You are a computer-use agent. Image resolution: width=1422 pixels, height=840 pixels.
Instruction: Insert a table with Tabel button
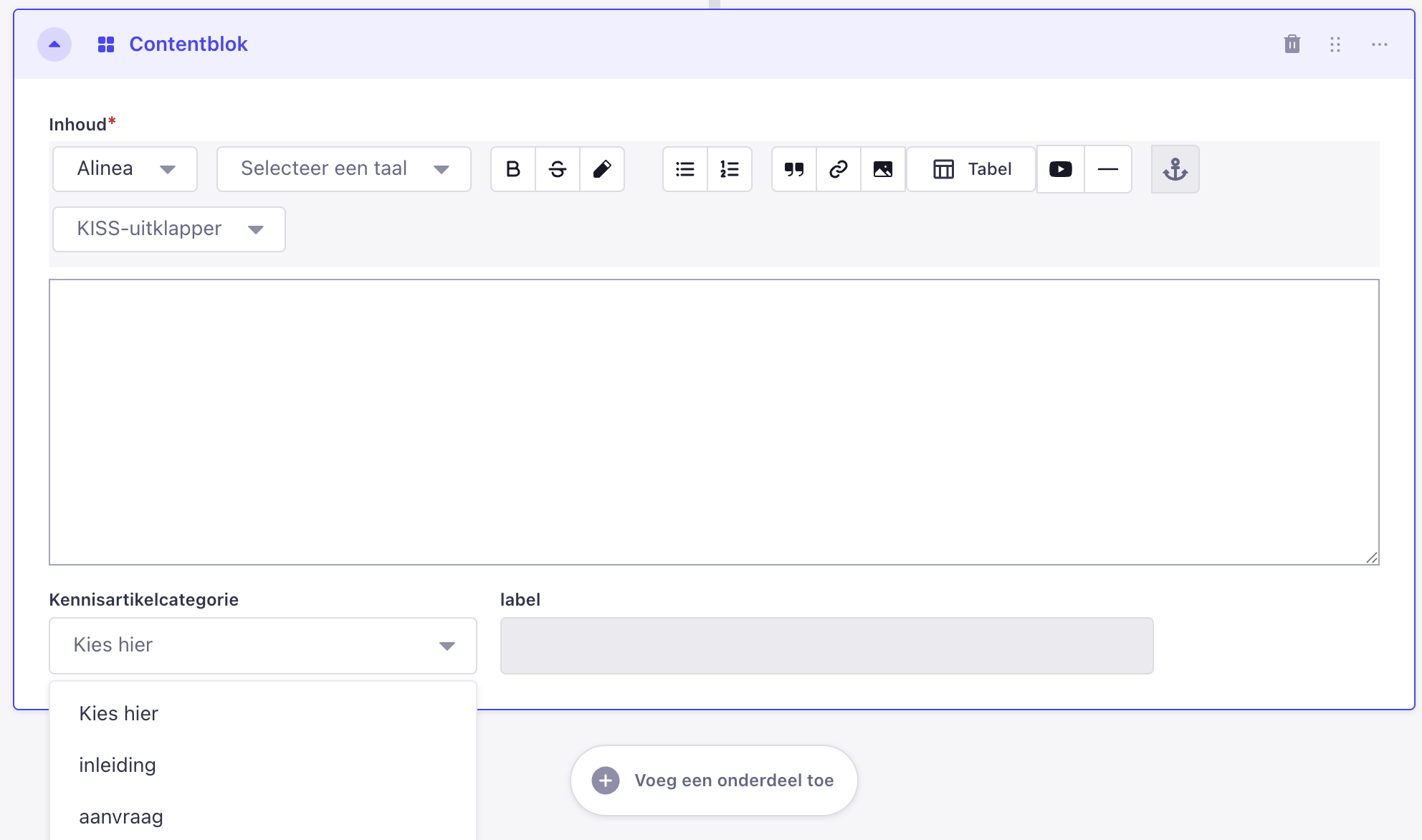point(972,169)
